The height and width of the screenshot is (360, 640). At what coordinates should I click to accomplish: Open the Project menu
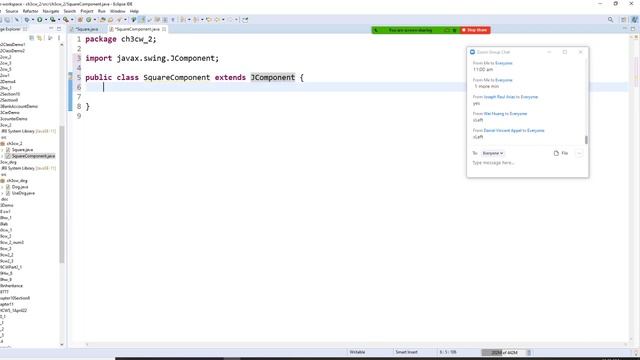(87, 11)
